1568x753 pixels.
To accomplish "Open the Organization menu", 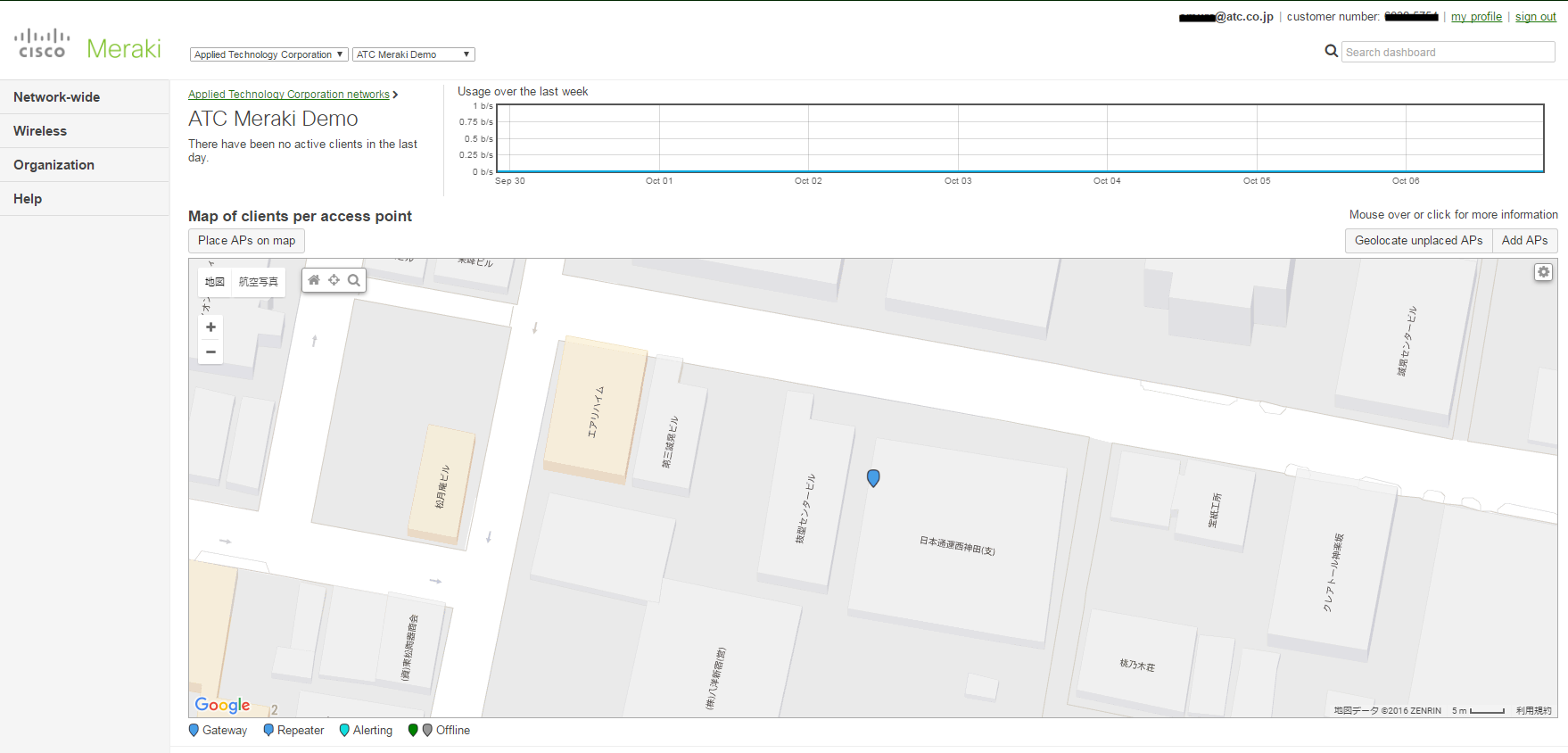I will [85, 165].
